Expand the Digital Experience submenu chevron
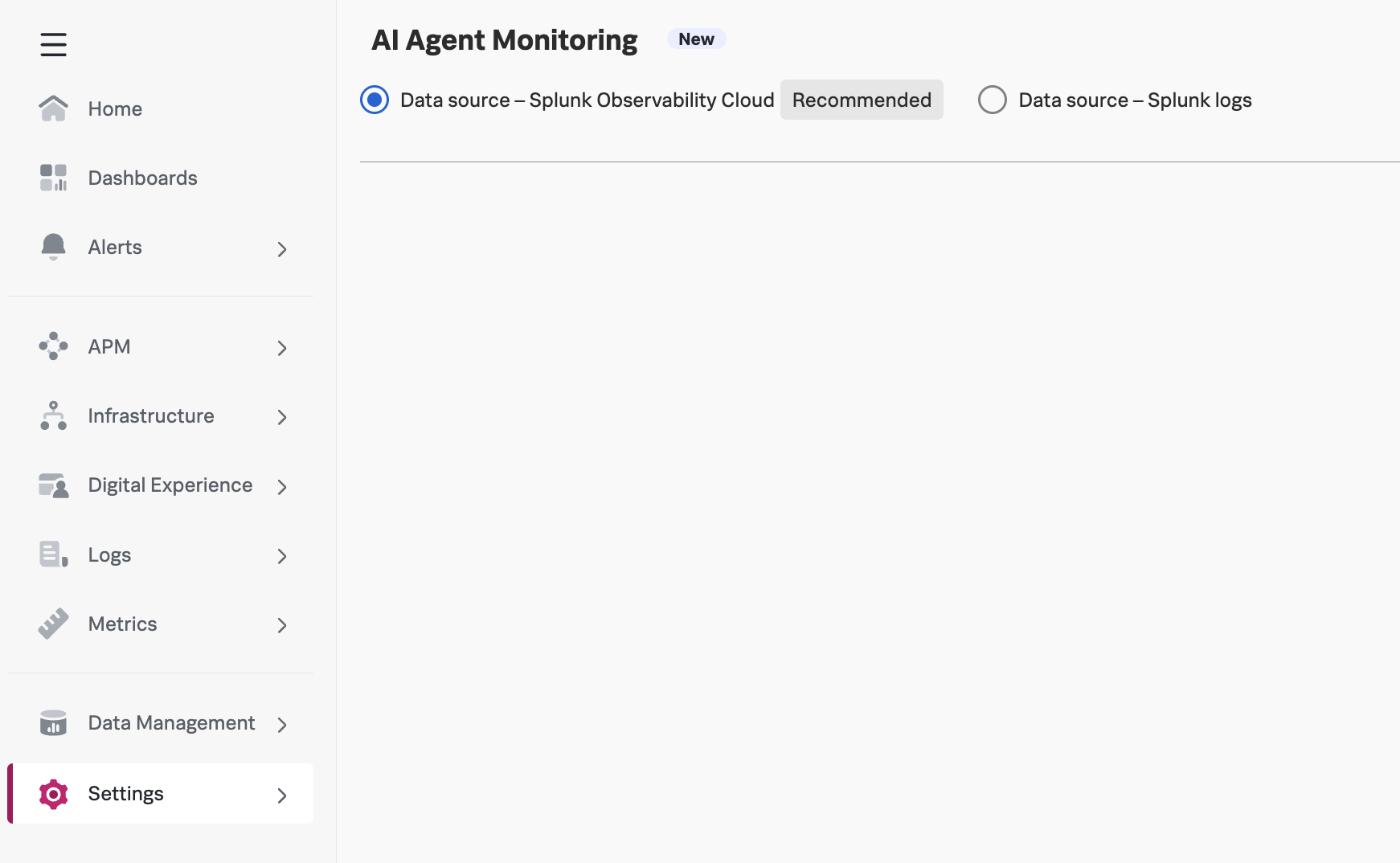This screenshot has height=863, width=1400. (x=282, y=487)
